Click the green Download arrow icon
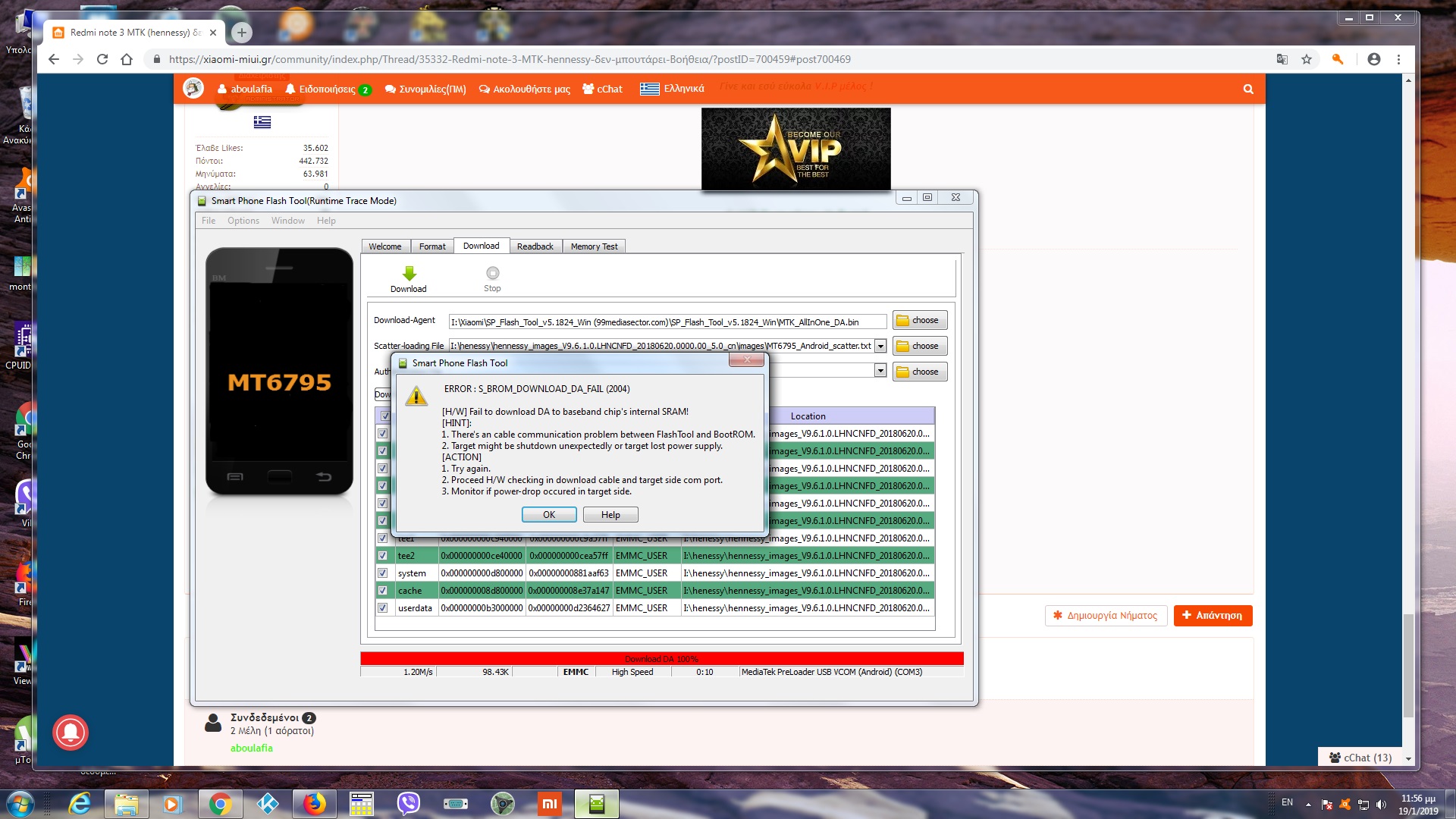 point(409,274)
